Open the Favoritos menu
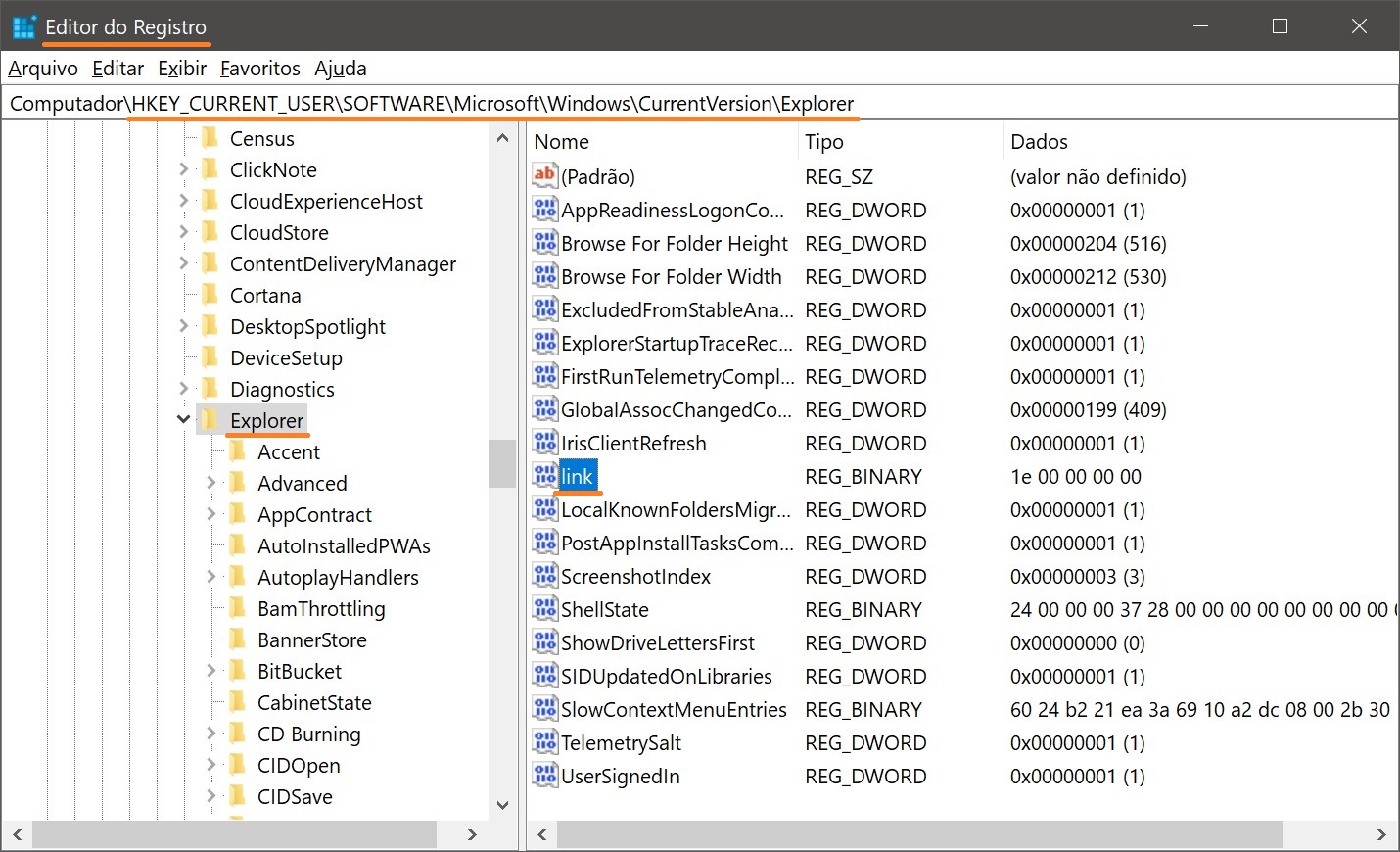The image size is (1400, 852). (259, 69)
